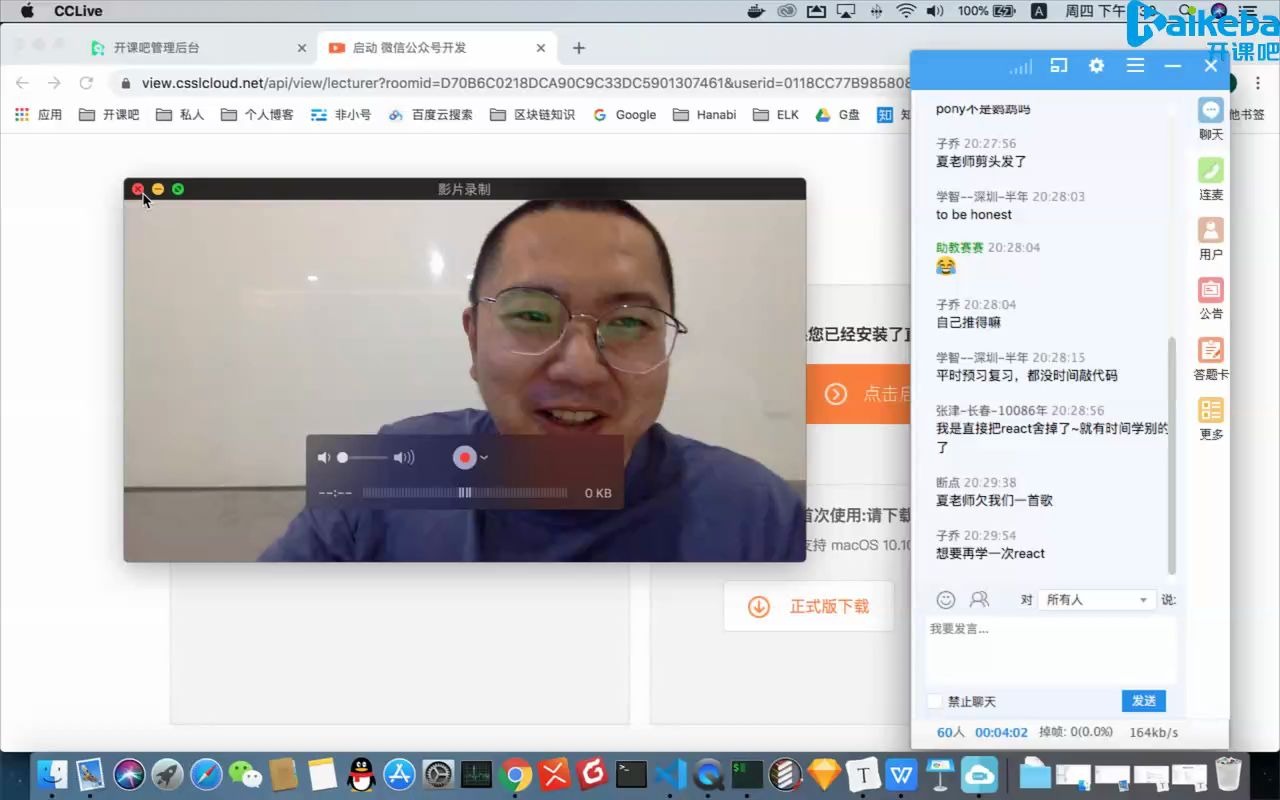
Task: Expand recording options chevron next to record
Action: [x=484, y=458]
